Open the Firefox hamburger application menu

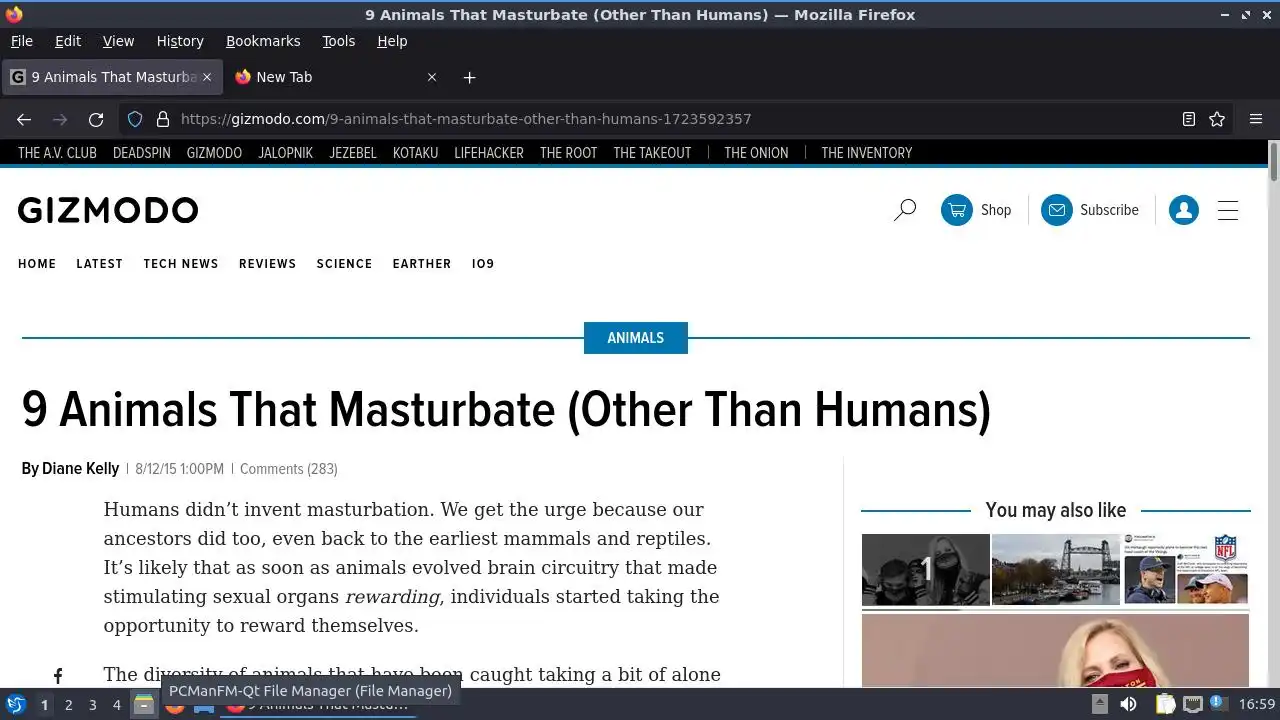(1256, 119)
